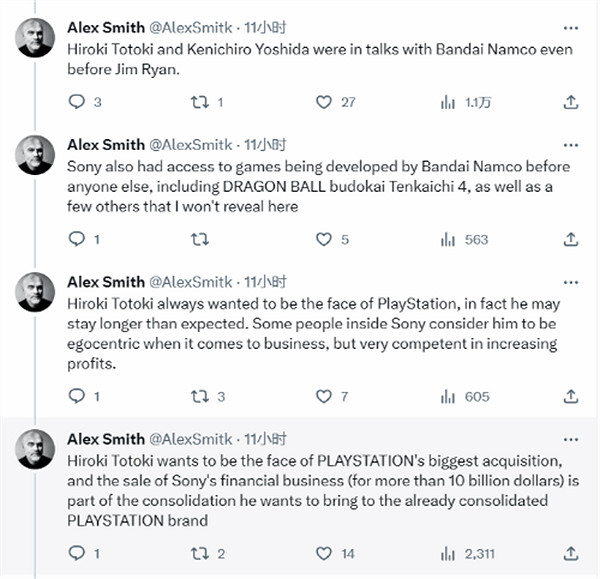This screenshot has width=600, height=579.
Task: Open the 11小时 timestamp on third tweet
Action: tap(264, 282)
